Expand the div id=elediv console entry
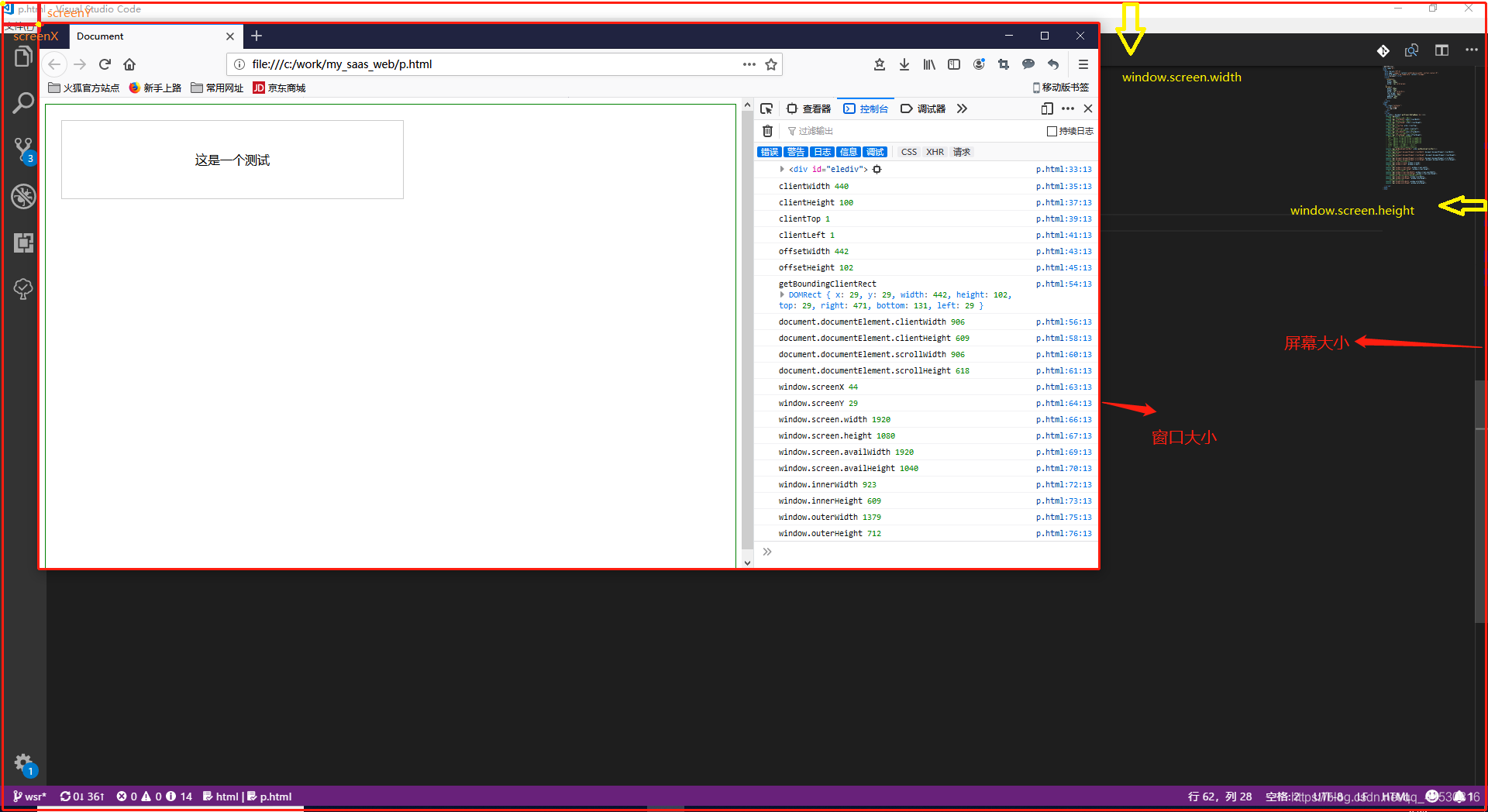Screen dimensions: 1488x812 [782, 169]
